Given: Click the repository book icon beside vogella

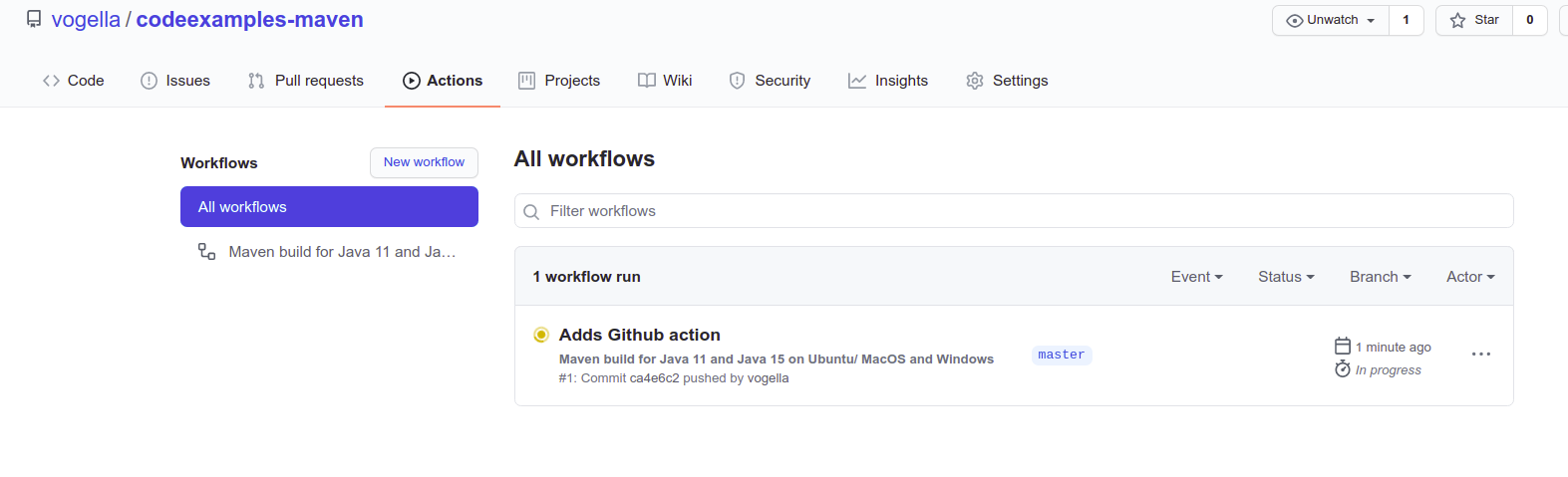Looking at the screenshot, I should (34, 19).
